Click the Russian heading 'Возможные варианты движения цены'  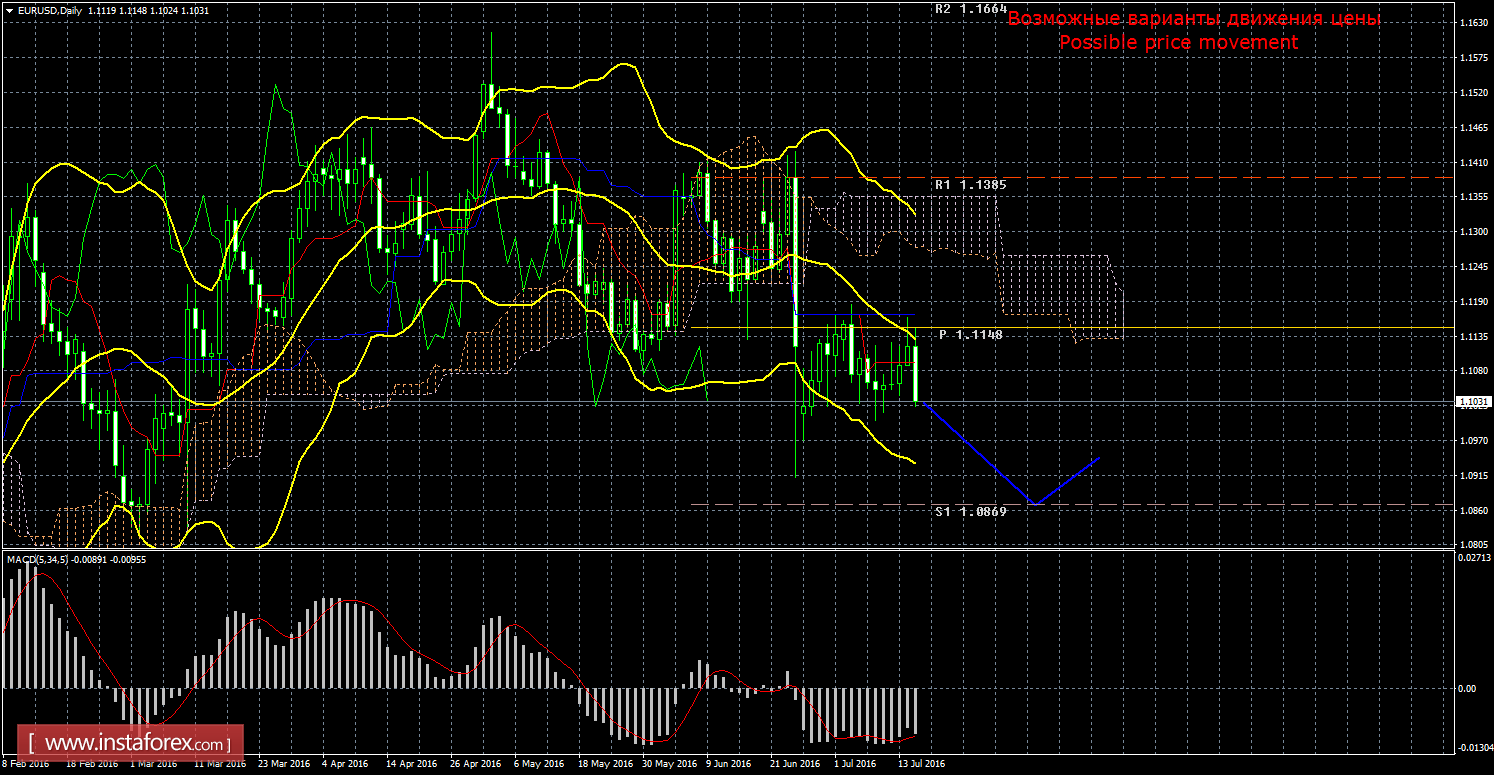(1193, 19)
